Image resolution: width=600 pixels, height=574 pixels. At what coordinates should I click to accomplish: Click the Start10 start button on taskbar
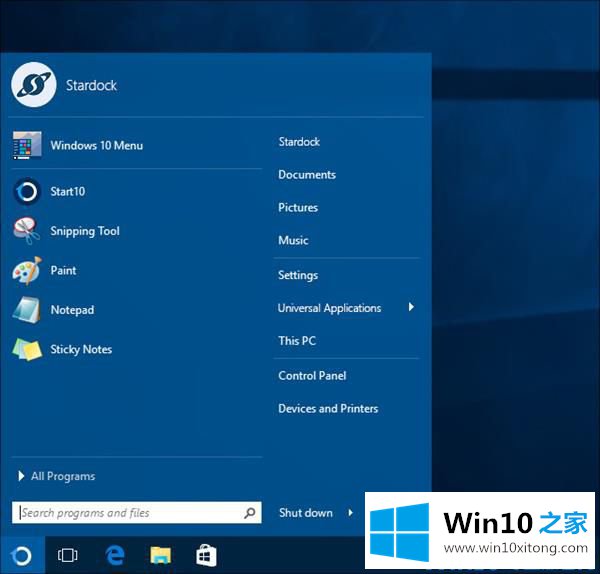click(22, 556)
